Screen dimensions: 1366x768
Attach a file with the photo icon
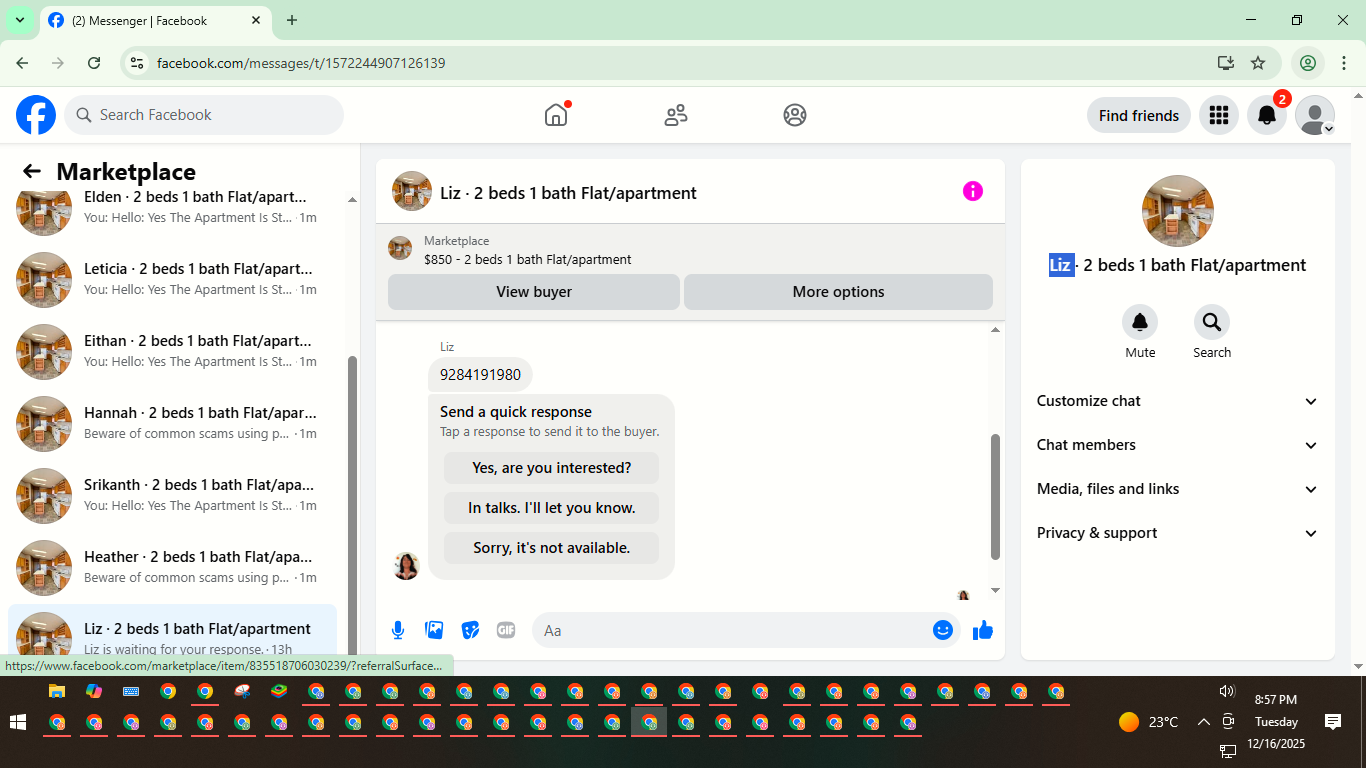pyautogui.click(x=434, y=630)
